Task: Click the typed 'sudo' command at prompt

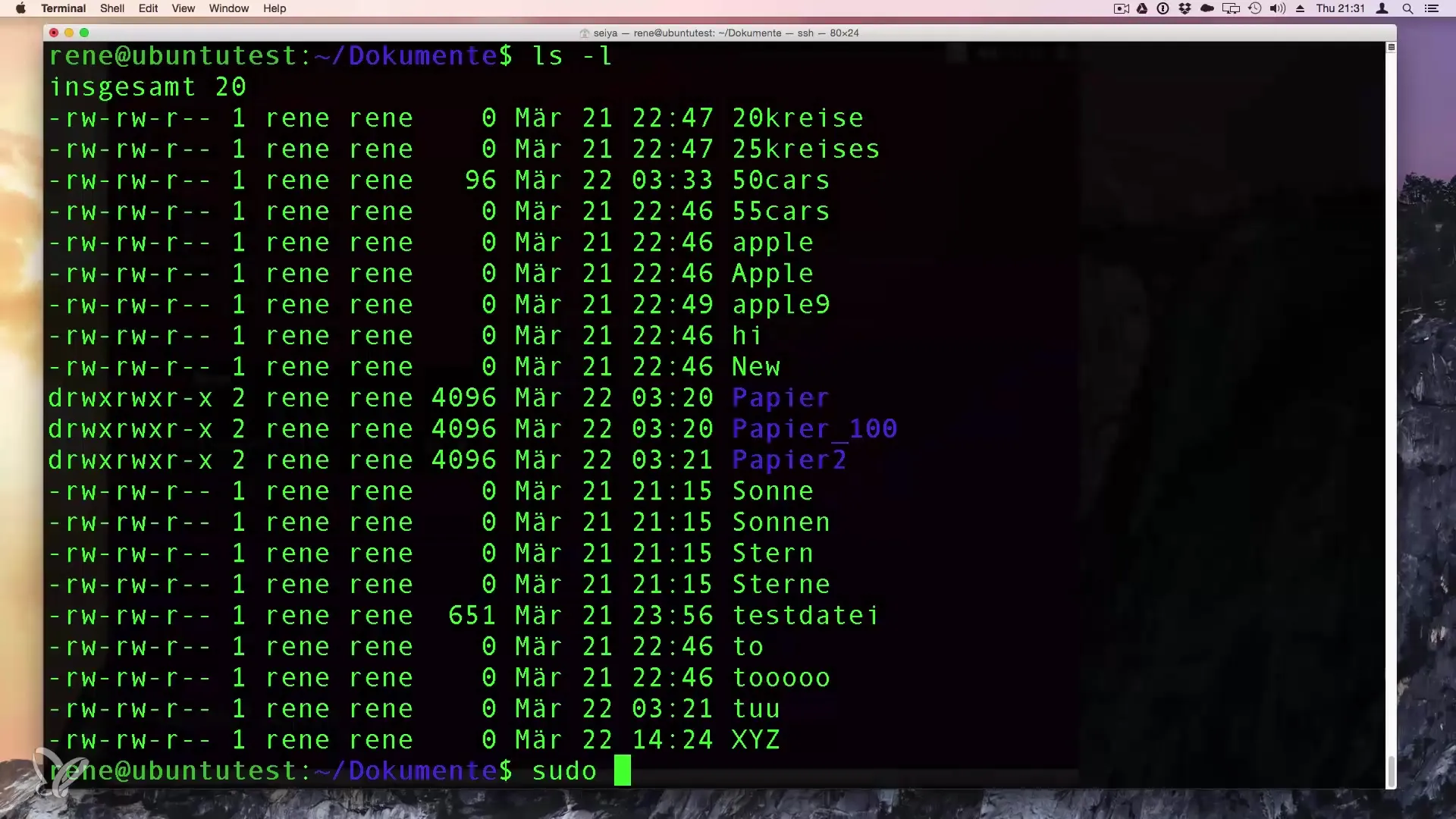Action: 564,771
